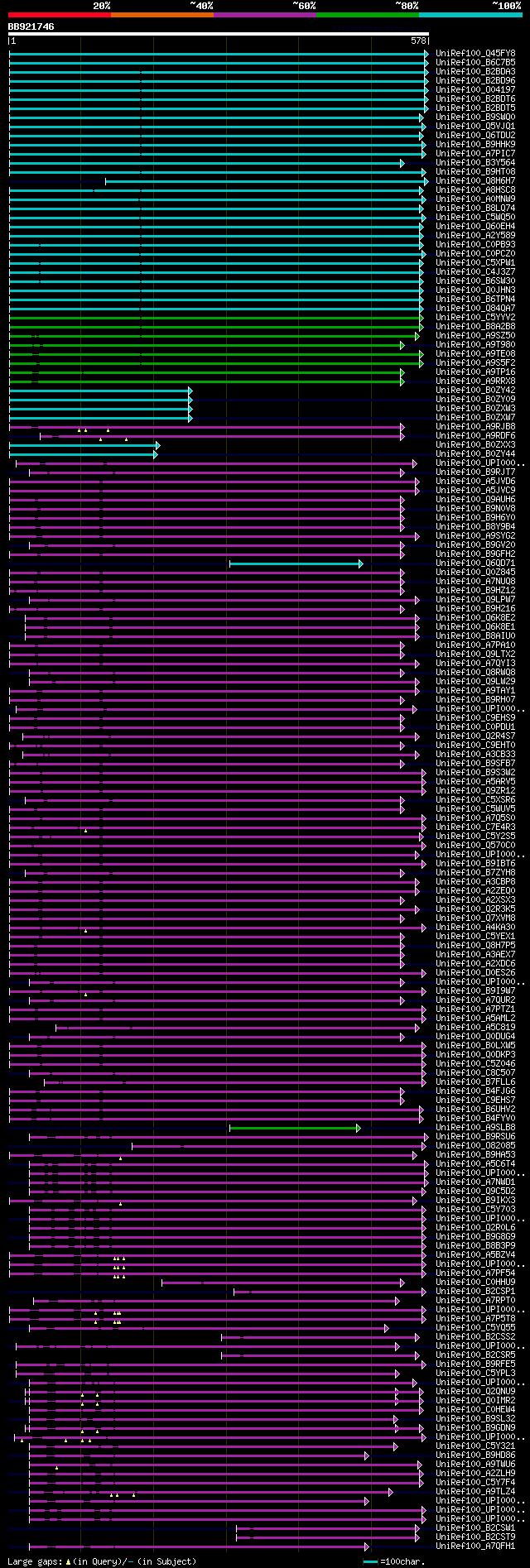530x1568 pixels.
Task: Open hit UniRef100_Q45FY8
Action: [x=475, y=53]
